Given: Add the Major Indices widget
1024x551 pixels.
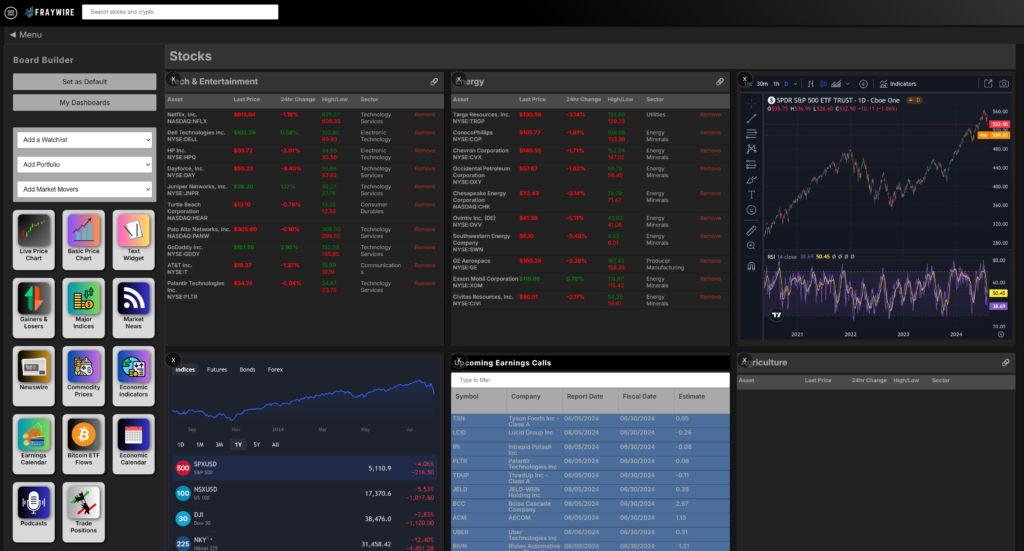Looking at the screenshot, I should (x=84, y=307).
